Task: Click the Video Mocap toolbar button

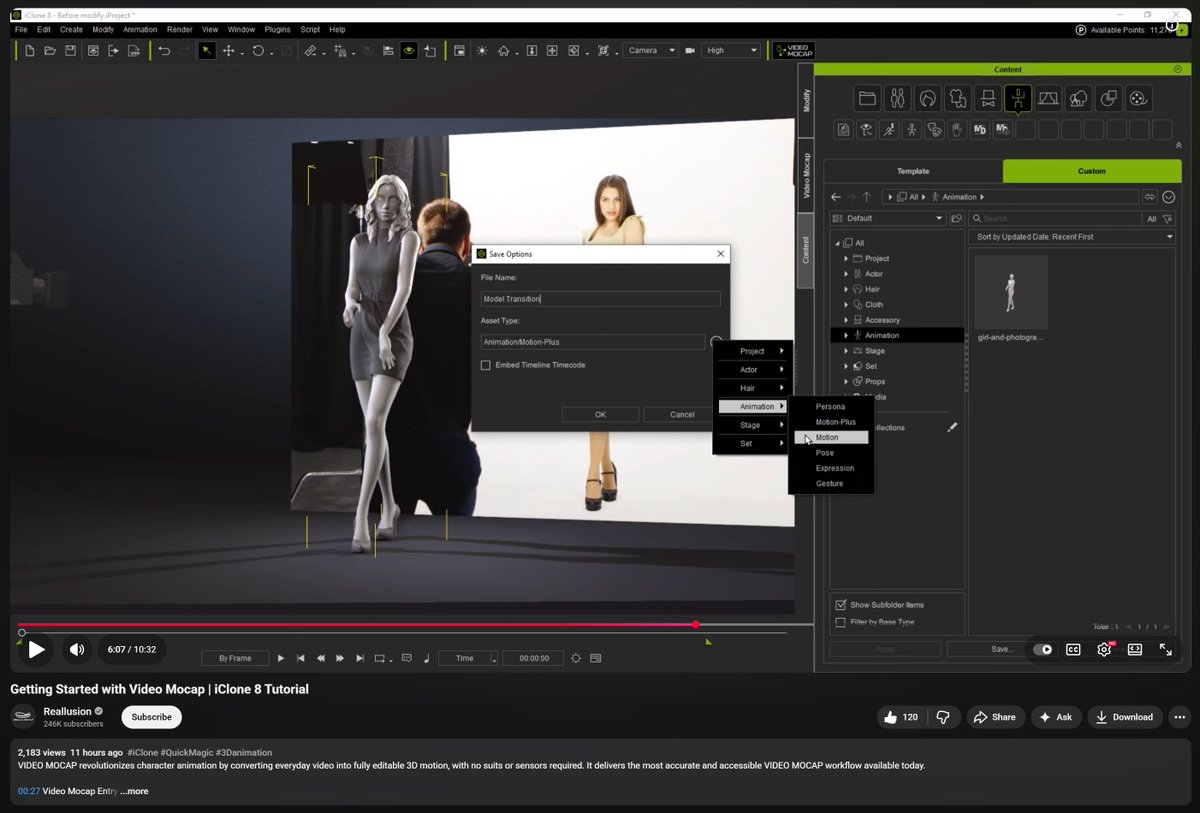Action: (794, 50)
